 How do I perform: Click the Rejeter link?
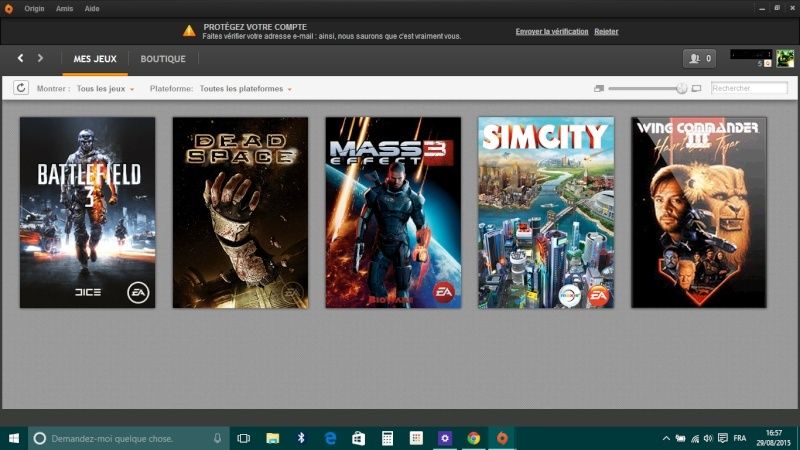tap(606, 32)
